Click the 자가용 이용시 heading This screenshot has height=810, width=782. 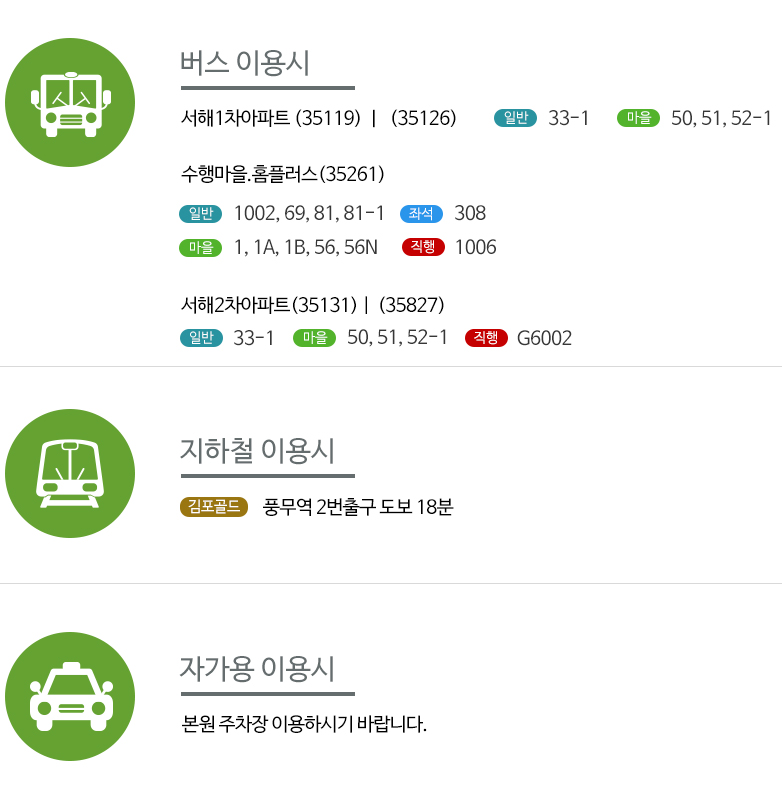[x=257, y=668]
